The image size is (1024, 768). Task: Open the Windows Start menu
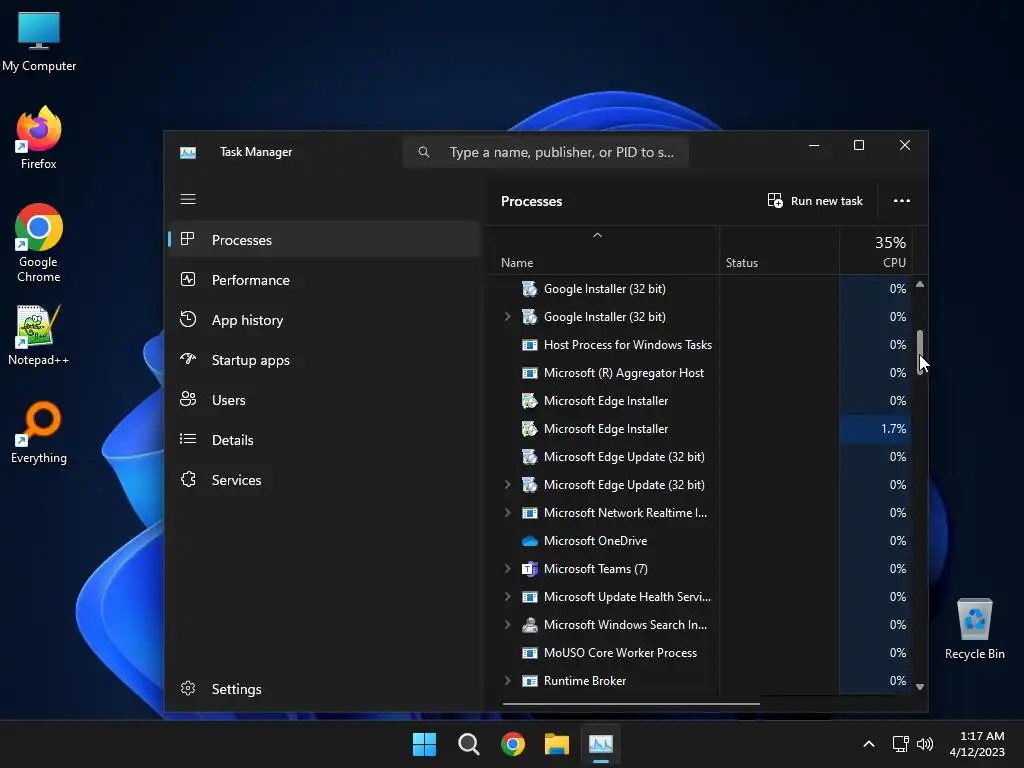(424, 744)
